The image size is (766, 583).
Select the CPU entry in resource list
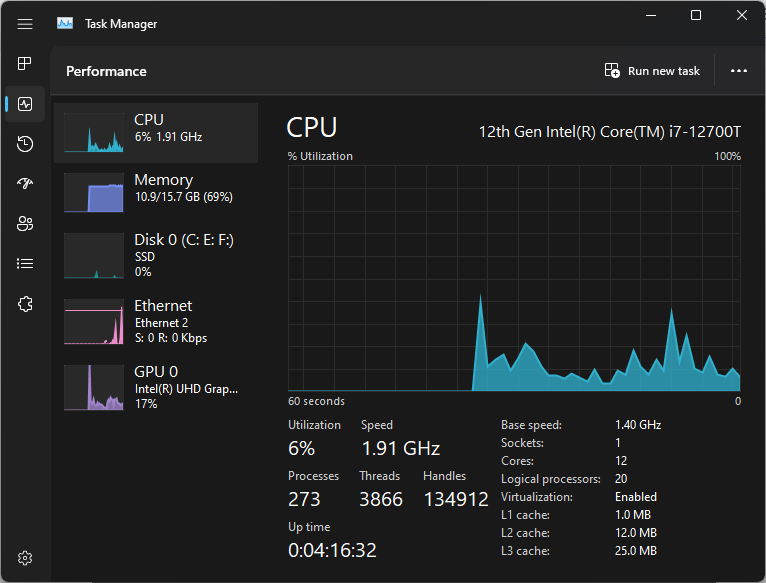pyautogui.click(x=156, y=133)
